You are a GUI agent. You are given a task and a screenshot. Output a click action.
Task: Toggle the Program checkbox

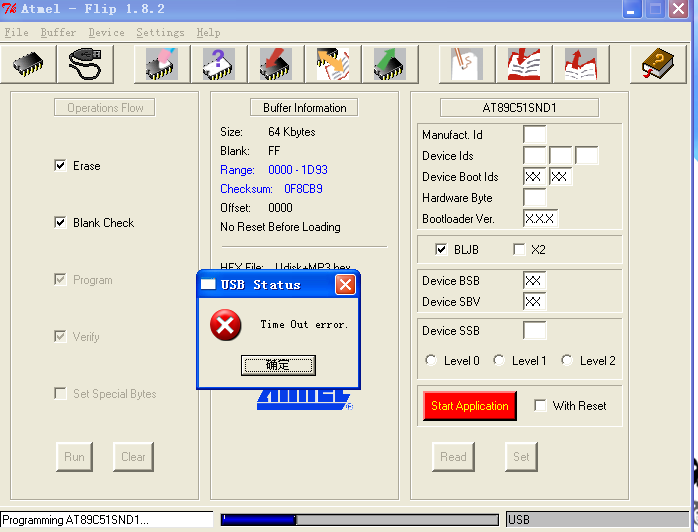(x=60, y=280)
